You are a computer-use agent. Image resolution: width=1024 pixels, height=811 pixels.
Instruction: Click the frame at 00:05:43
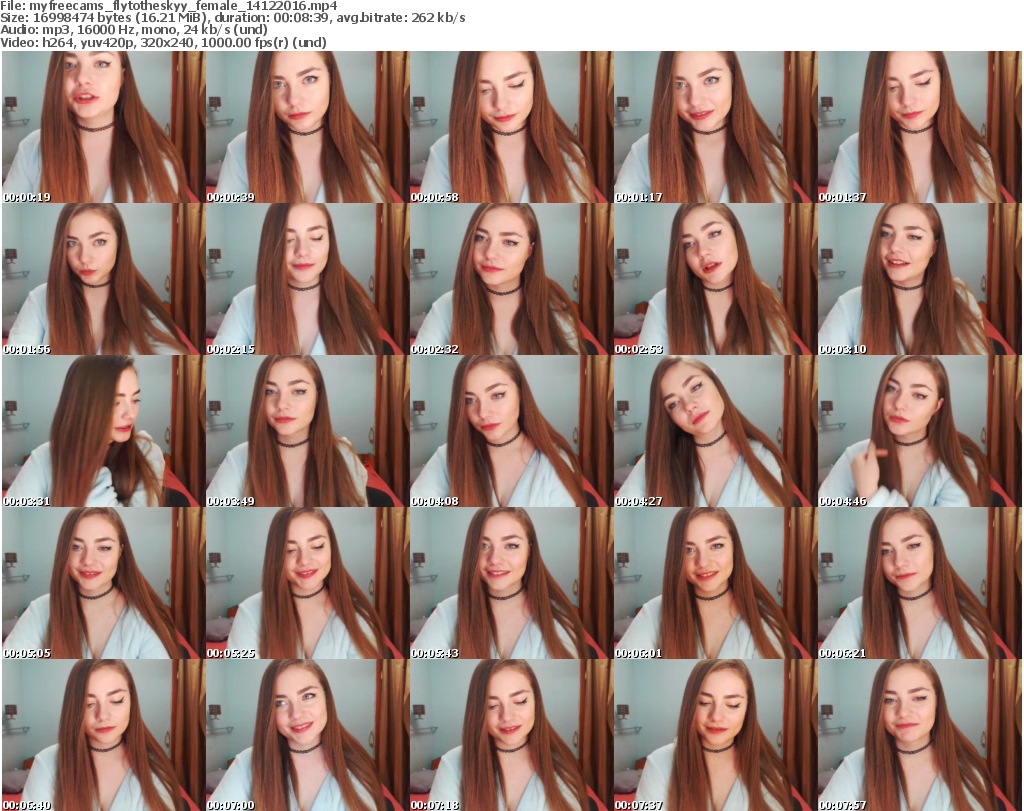(x=510, y=583)
